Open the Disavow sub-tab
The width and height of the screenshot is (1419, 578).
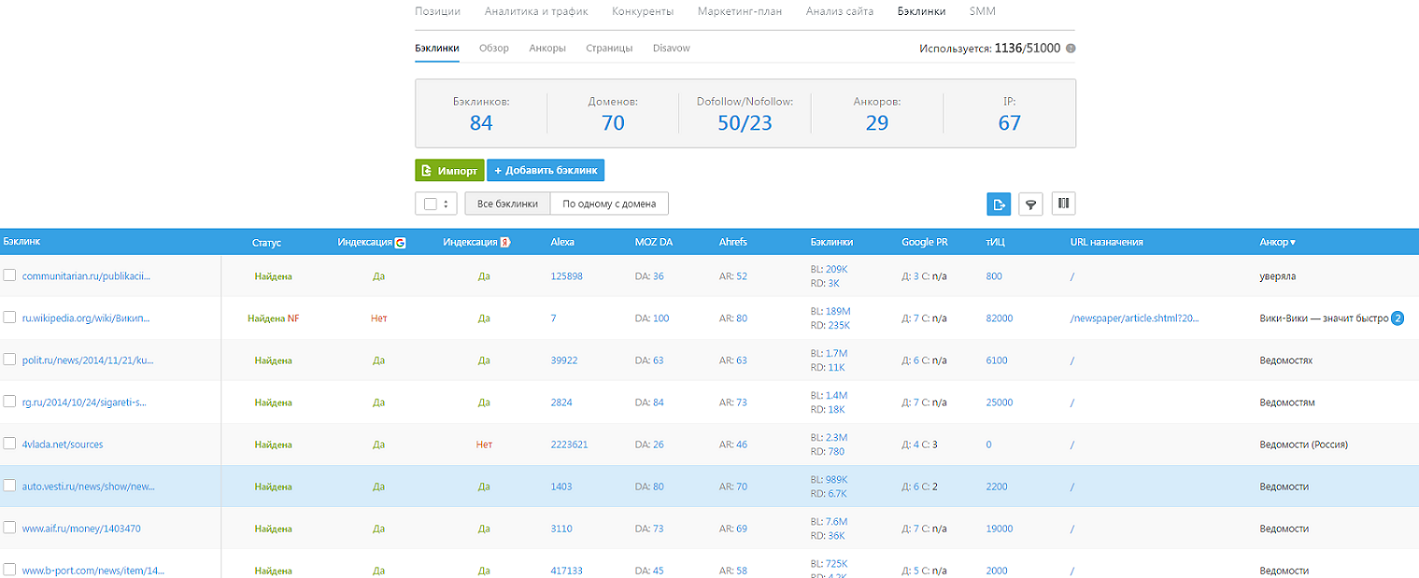click(x=671, y=48)
